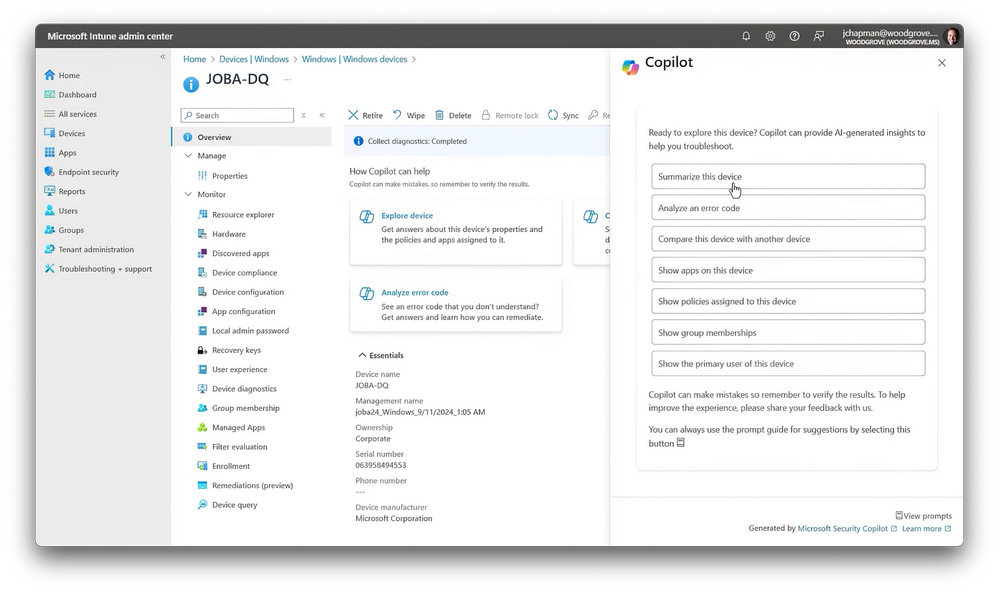Choose Analyze an error code prompt
This screenshot has width=999, height=593.
click(788, 208)
